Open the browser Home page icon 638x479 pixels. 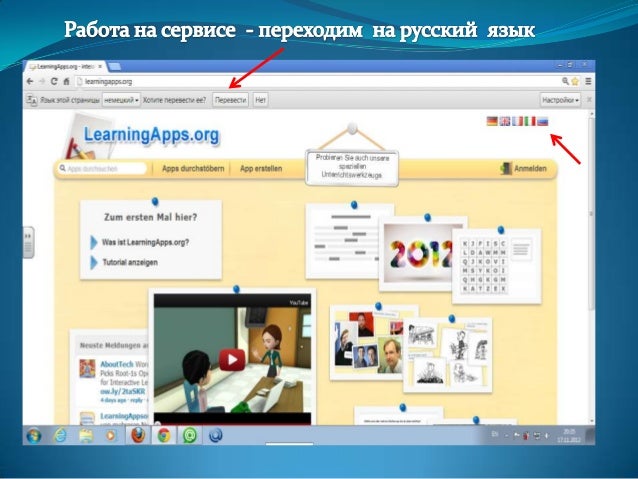(x=66, y=81)
